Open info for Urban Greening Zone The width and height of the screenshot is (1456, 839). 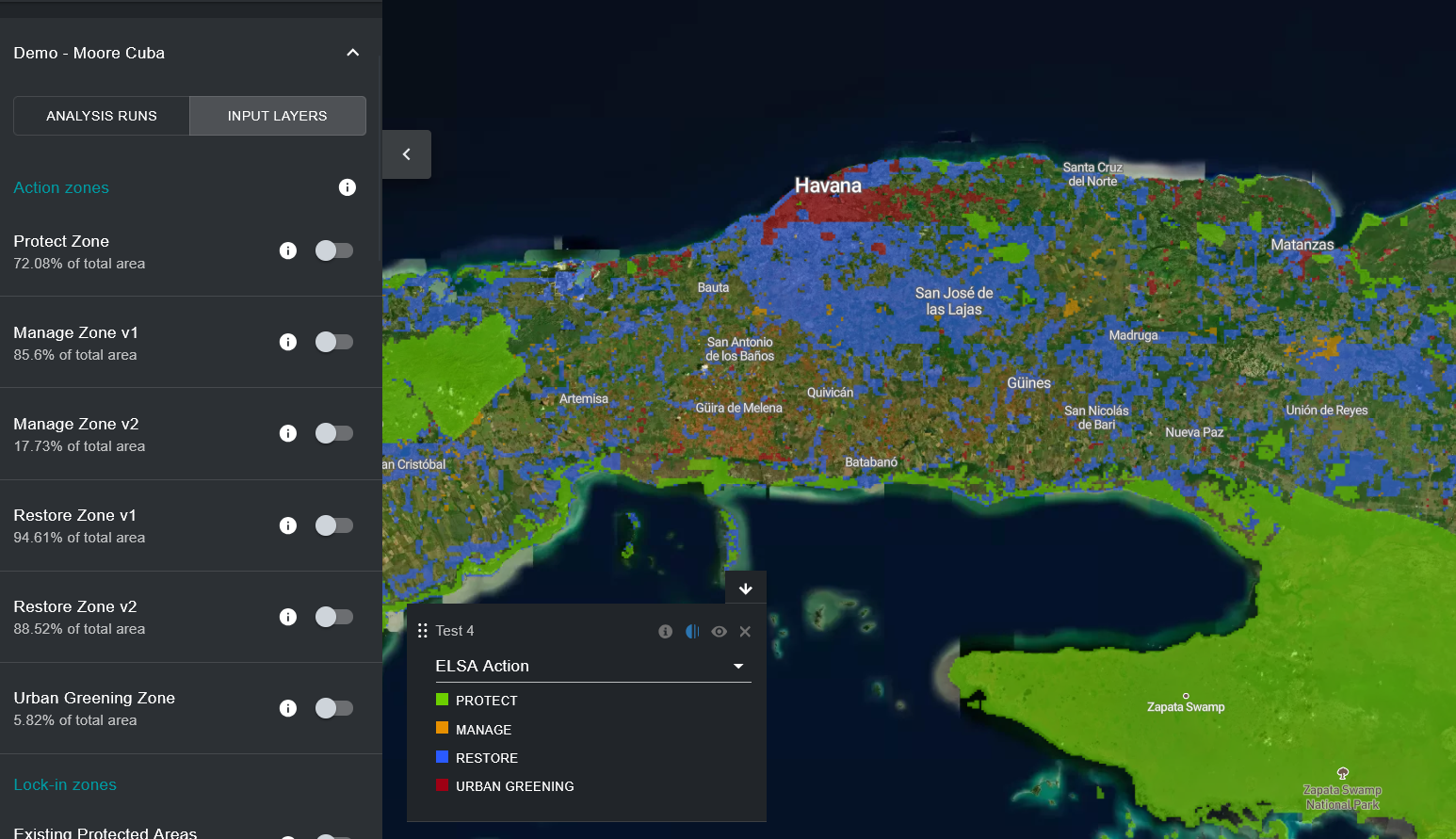coord(288,708)
